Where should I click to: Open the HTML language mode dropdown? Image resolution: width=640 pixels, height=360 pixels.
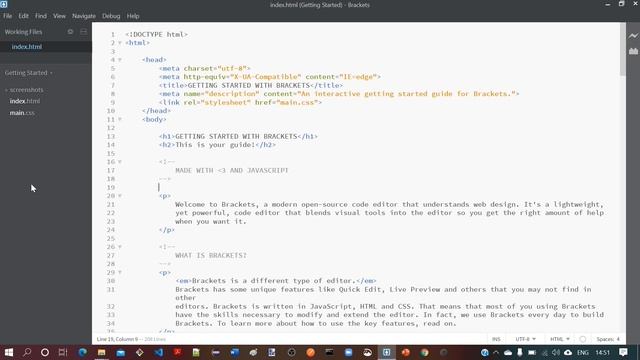[x=560, y=339]
